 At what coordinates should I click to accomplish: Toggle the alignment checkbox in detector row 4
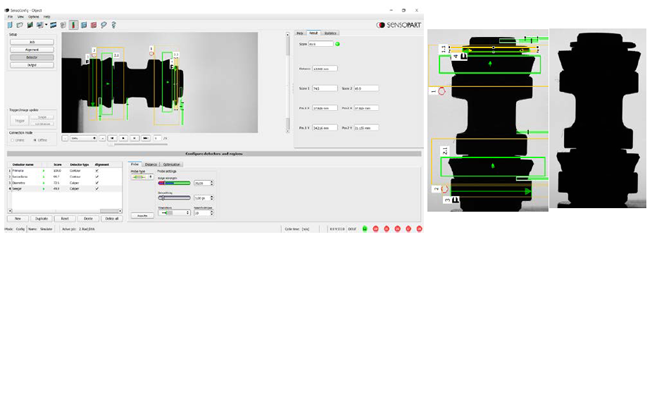(x=97, y=189)
